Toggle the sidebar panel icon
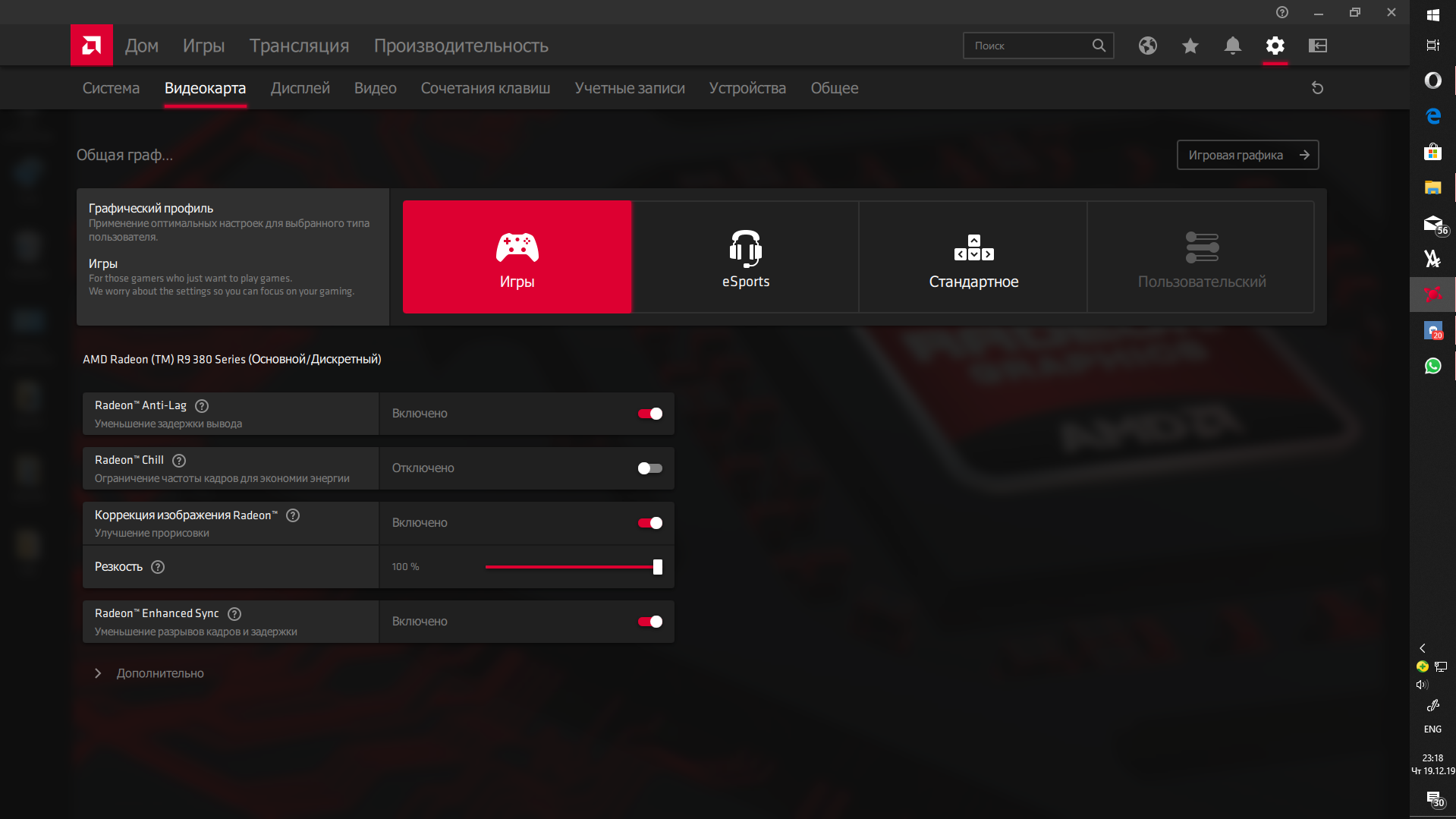 [1318, 46]
